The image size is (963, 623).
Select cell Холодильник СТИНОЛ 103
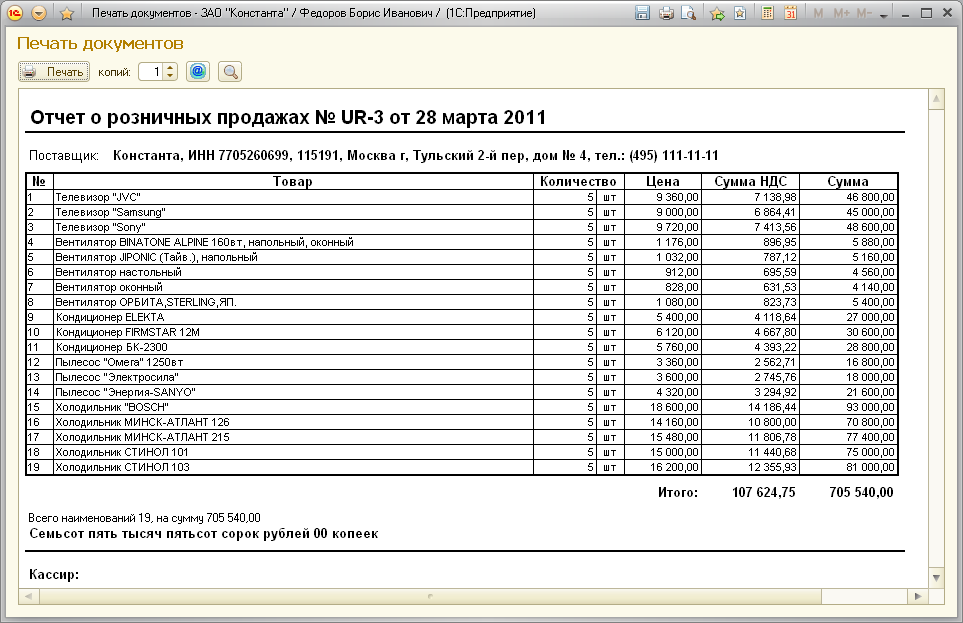[x=293, y=467]
